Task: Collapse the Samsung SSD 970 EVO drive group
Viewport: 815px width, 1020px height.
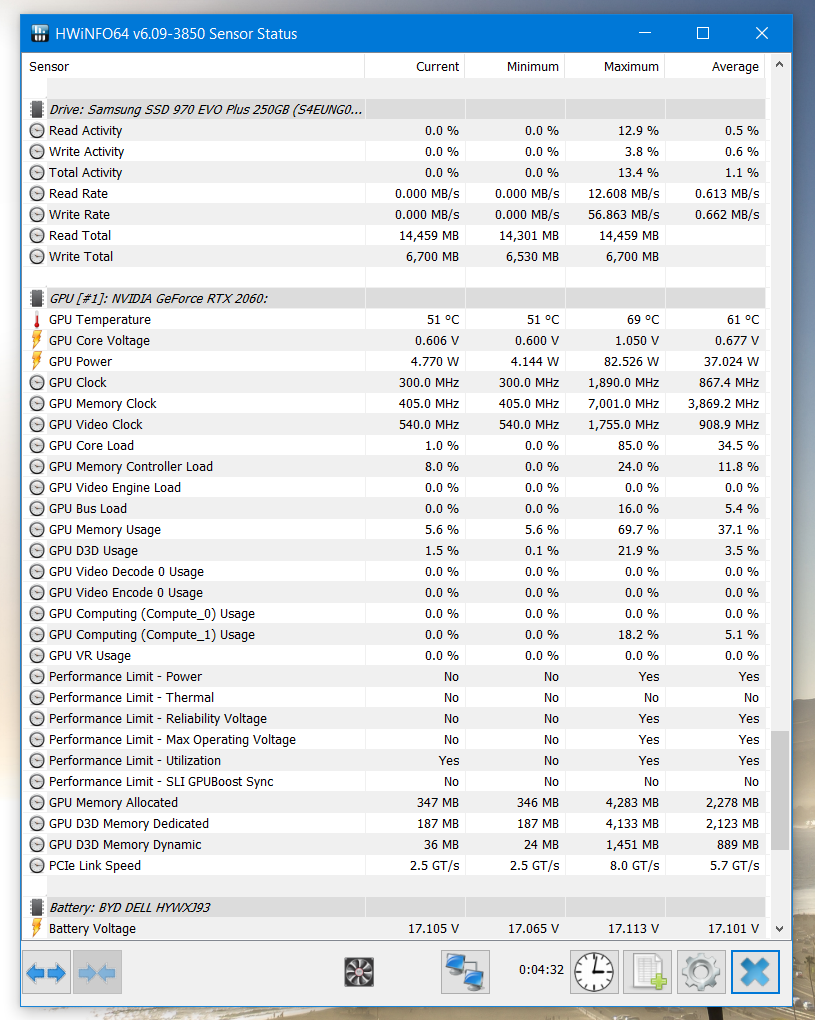Action: 37,109
